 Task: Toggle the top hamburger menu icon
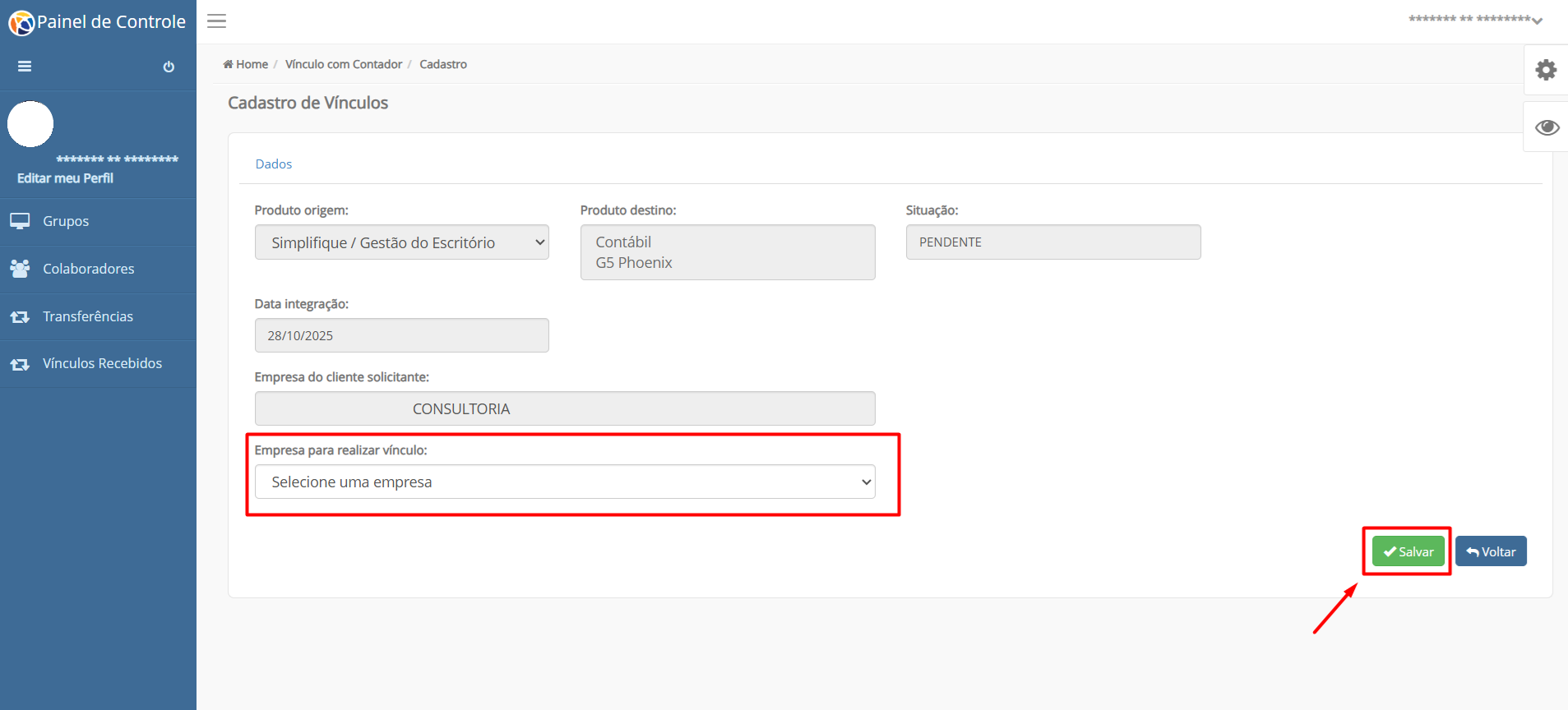216,21
